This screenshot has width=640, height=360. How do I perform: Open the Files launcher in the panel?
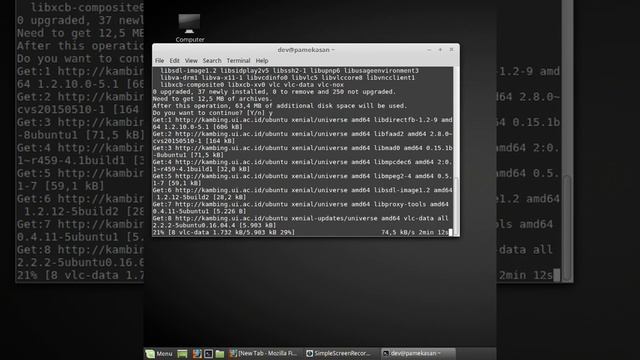220,353
